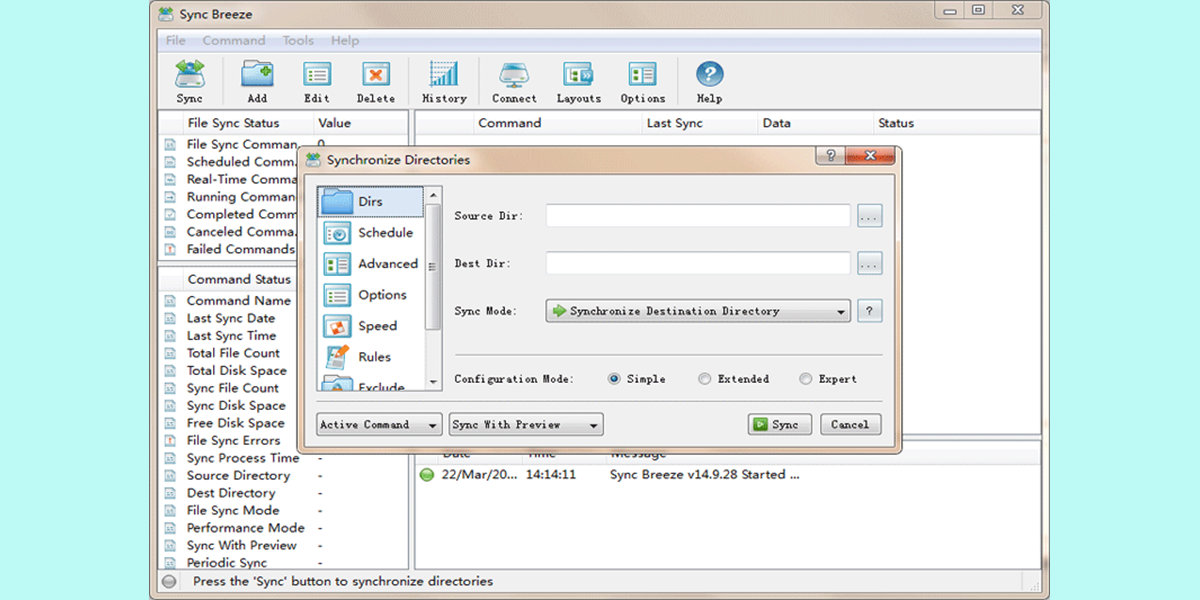Open the Rules category in dialog sidebar

click(370, 357)
